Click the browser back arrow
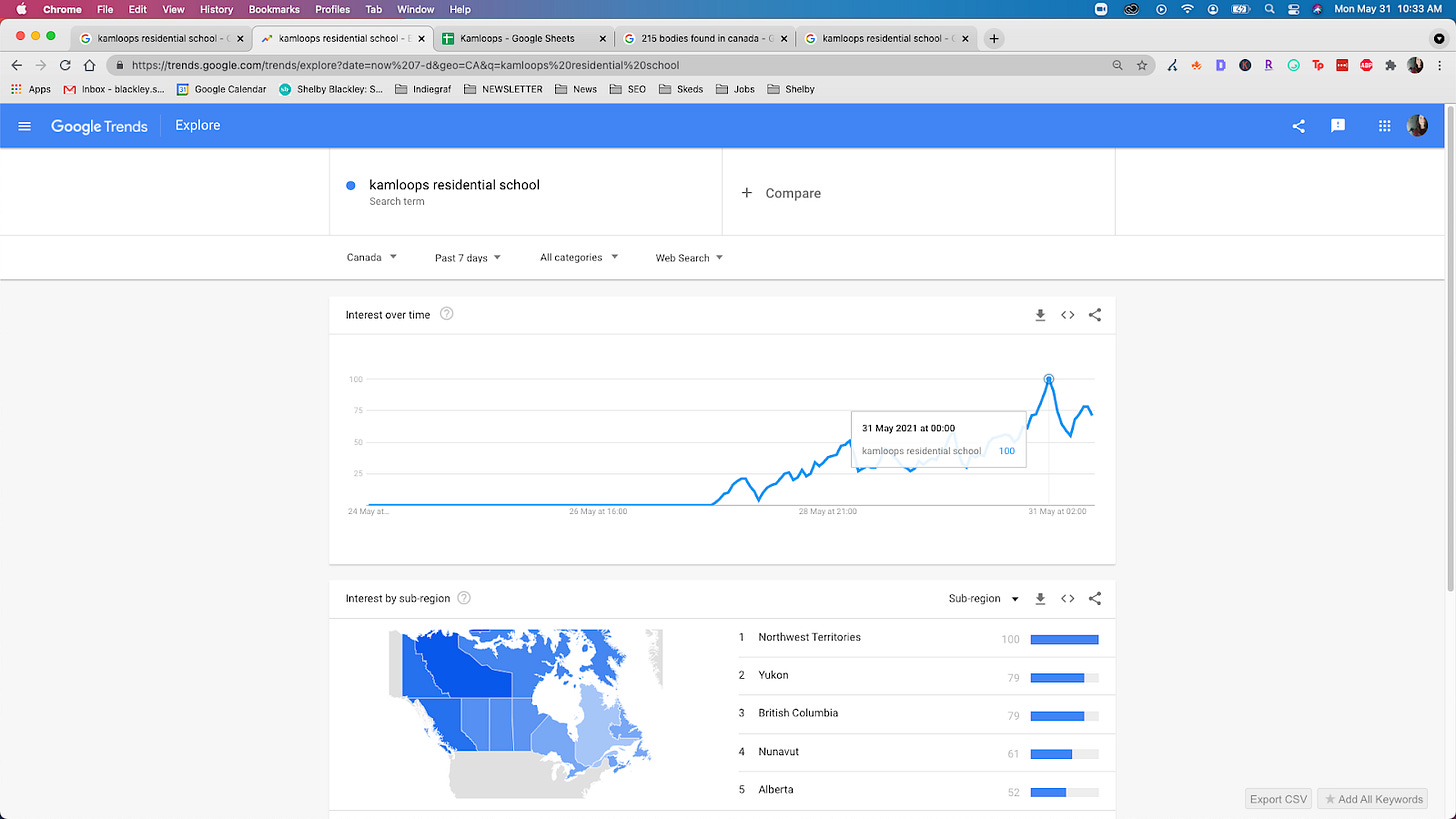Viewport: 1456px width, 819px height. tap(17, 65)
